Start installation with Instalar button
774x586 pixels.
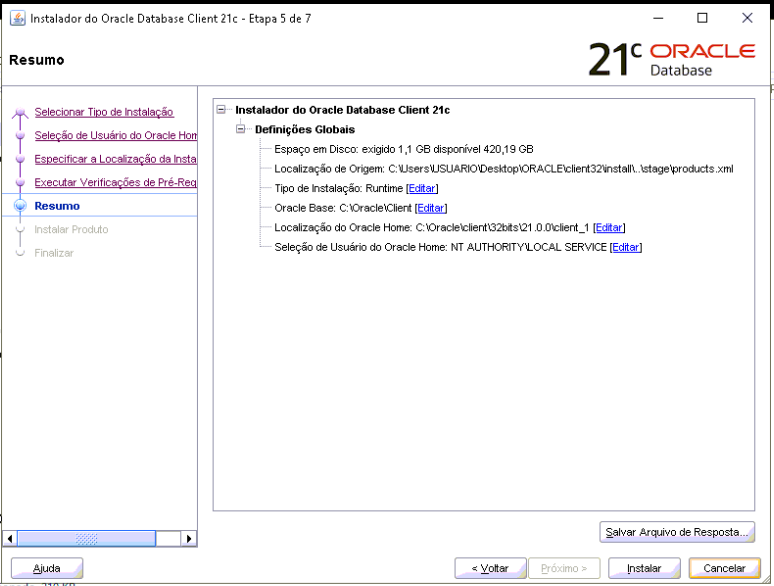tap(644, 568)
